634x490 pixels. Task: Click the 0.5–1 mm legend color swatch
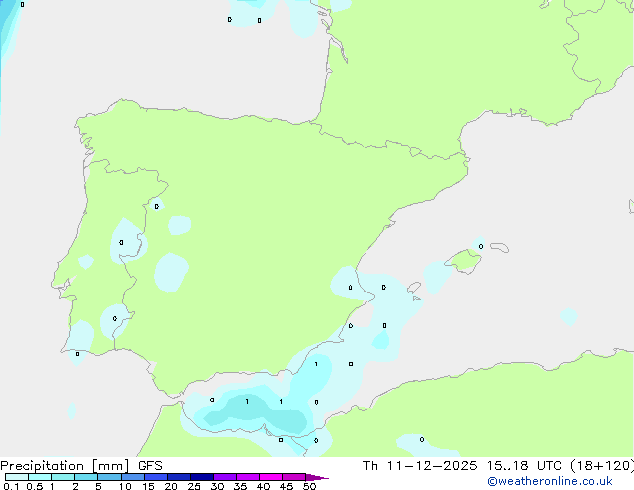[40, 477]
